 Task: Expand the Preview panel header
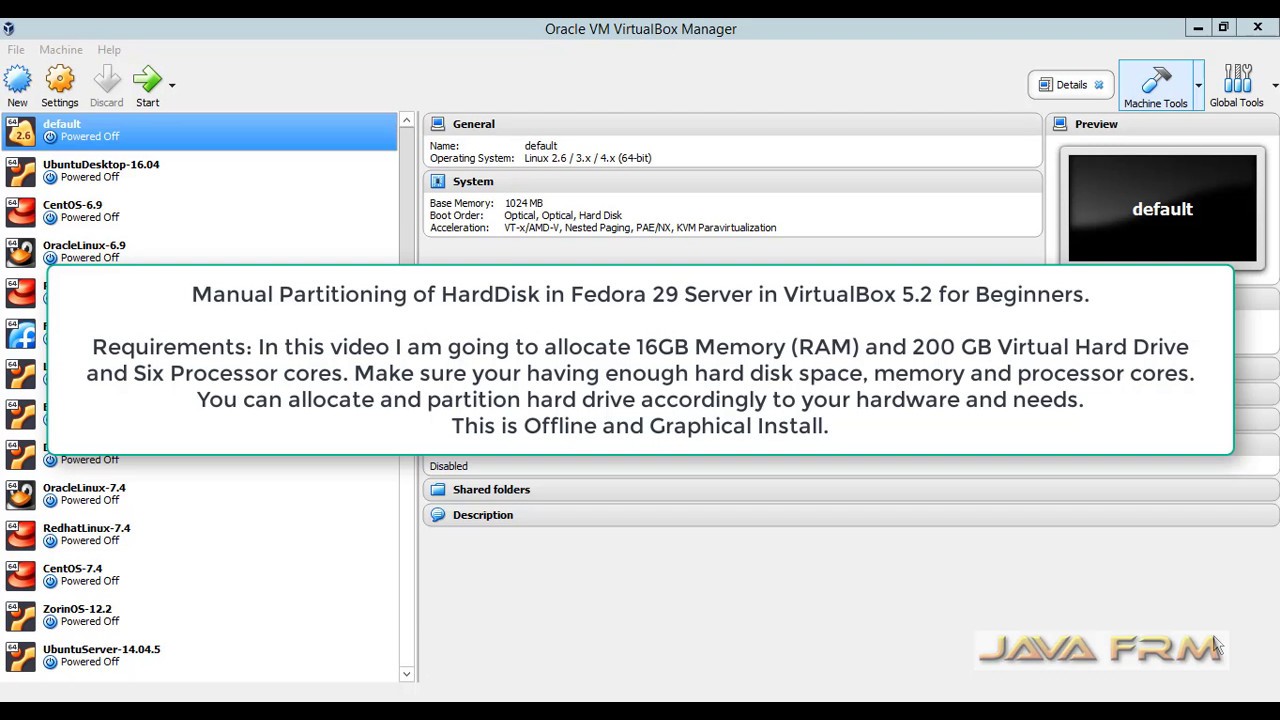[1162, 124]
